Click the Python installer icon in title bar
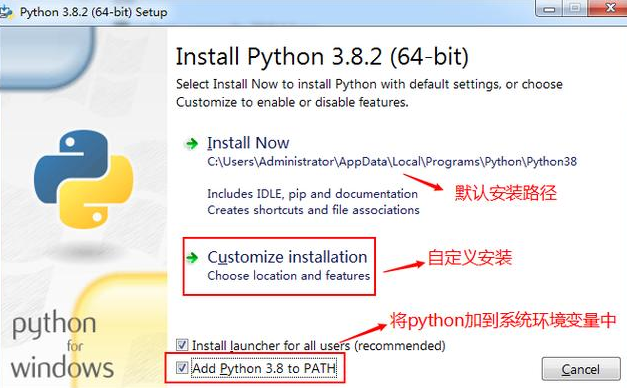This screenshot has height=388, width=627. [x=6, y=12]
